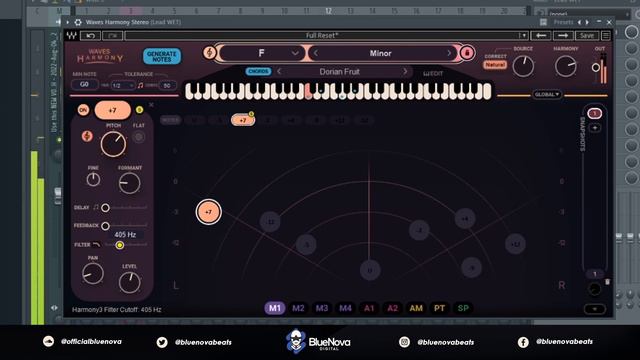Open the Waves hamburger menu

[x=606, y=36]
